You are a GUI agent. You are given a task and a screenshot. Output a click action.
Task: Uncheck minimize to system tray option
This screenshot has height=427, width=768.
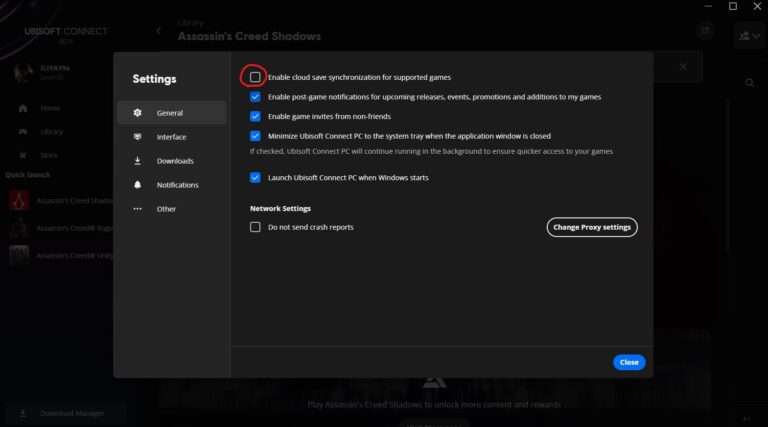255,136
